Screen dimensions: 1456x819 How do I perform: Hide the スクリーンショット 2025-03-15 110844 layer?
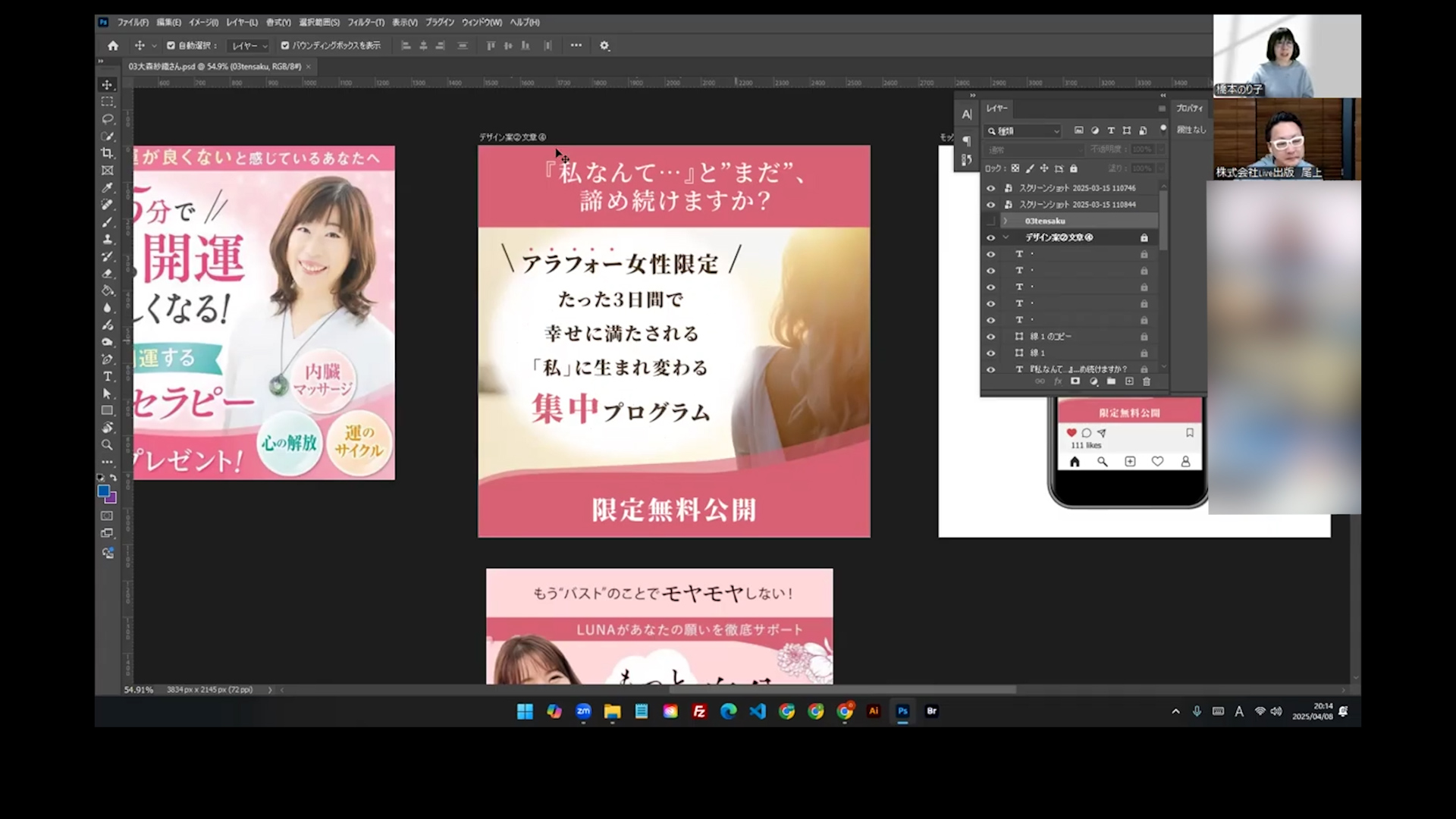990,205
